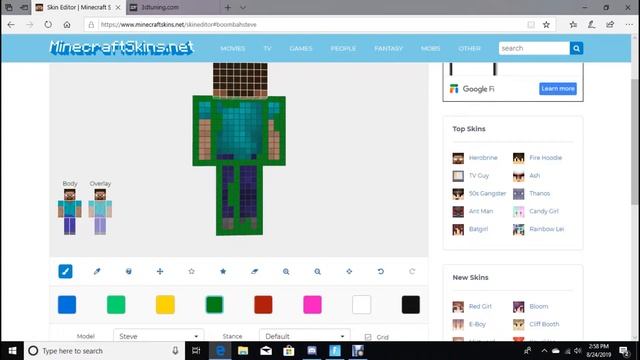The height and width of the screenshot is (360, 640).
Task: Open Mail app from taskbar
Action: [x=266, y=351]
